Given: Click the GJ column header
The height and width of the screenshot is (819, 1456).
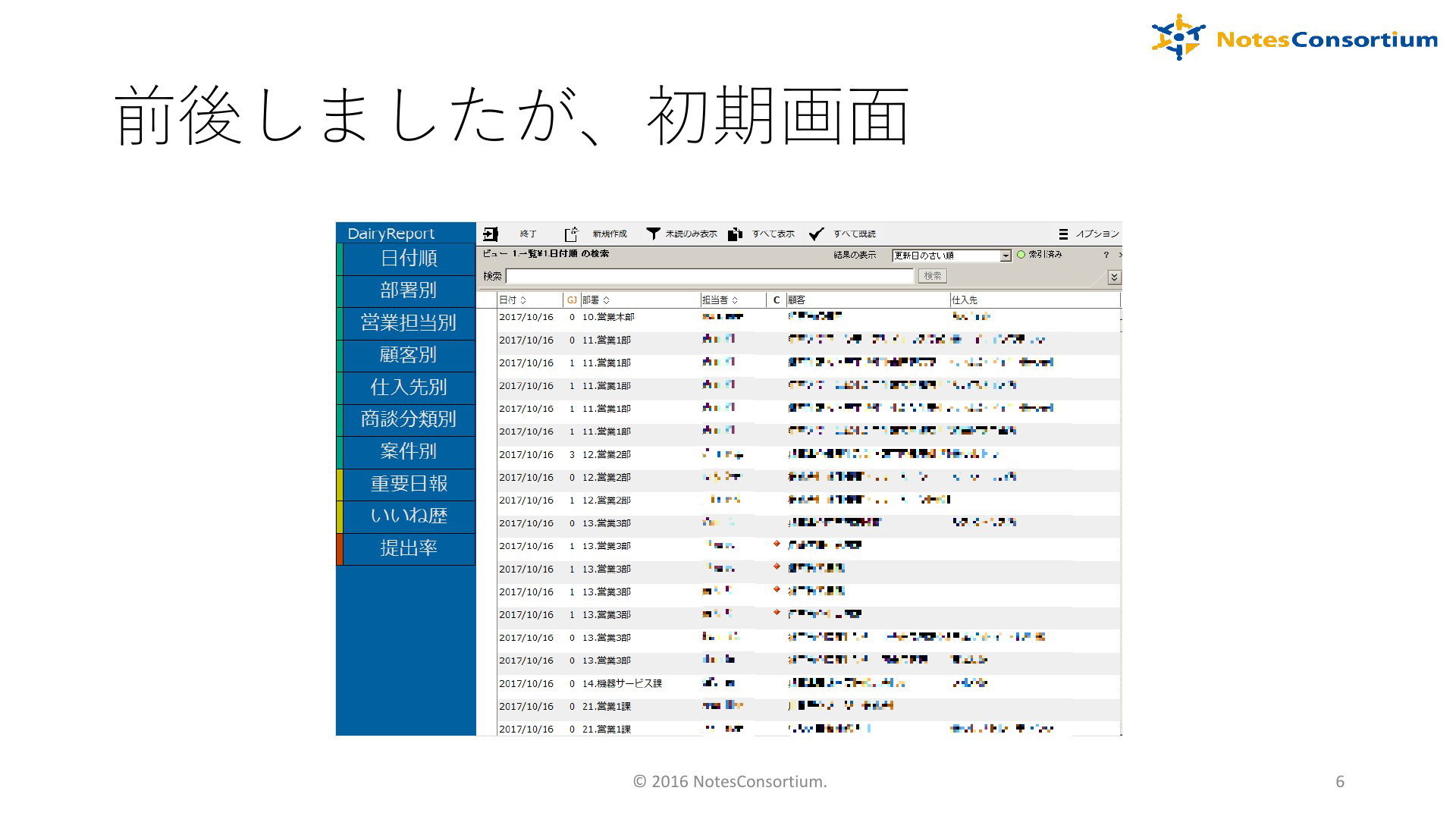Looking at the screenshot, I should (572, 300).
